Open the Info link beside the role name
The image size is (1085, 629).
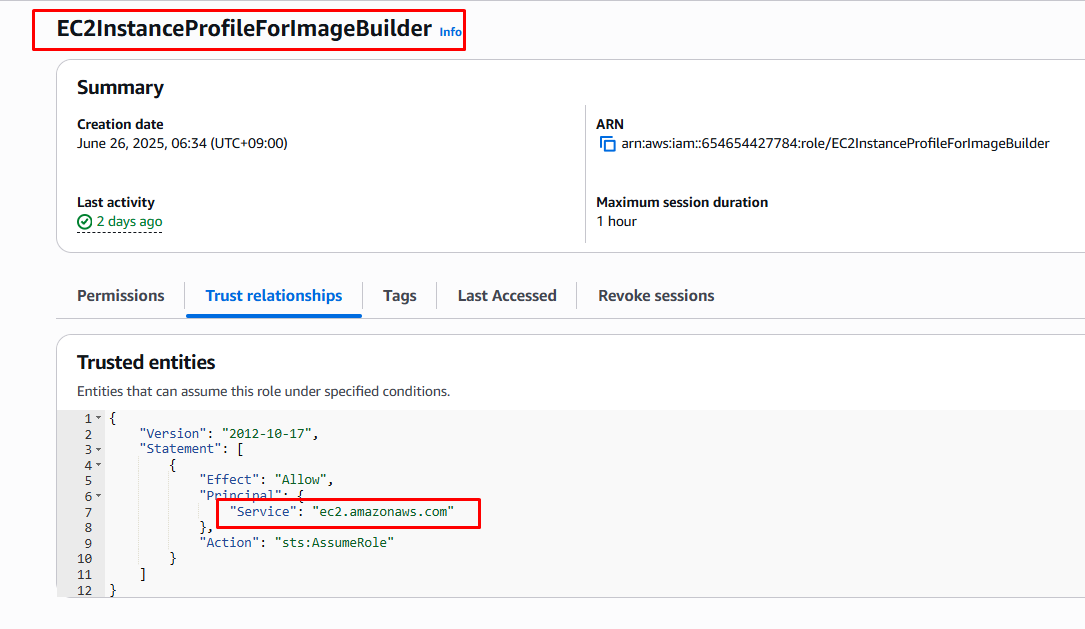(451, 32)
